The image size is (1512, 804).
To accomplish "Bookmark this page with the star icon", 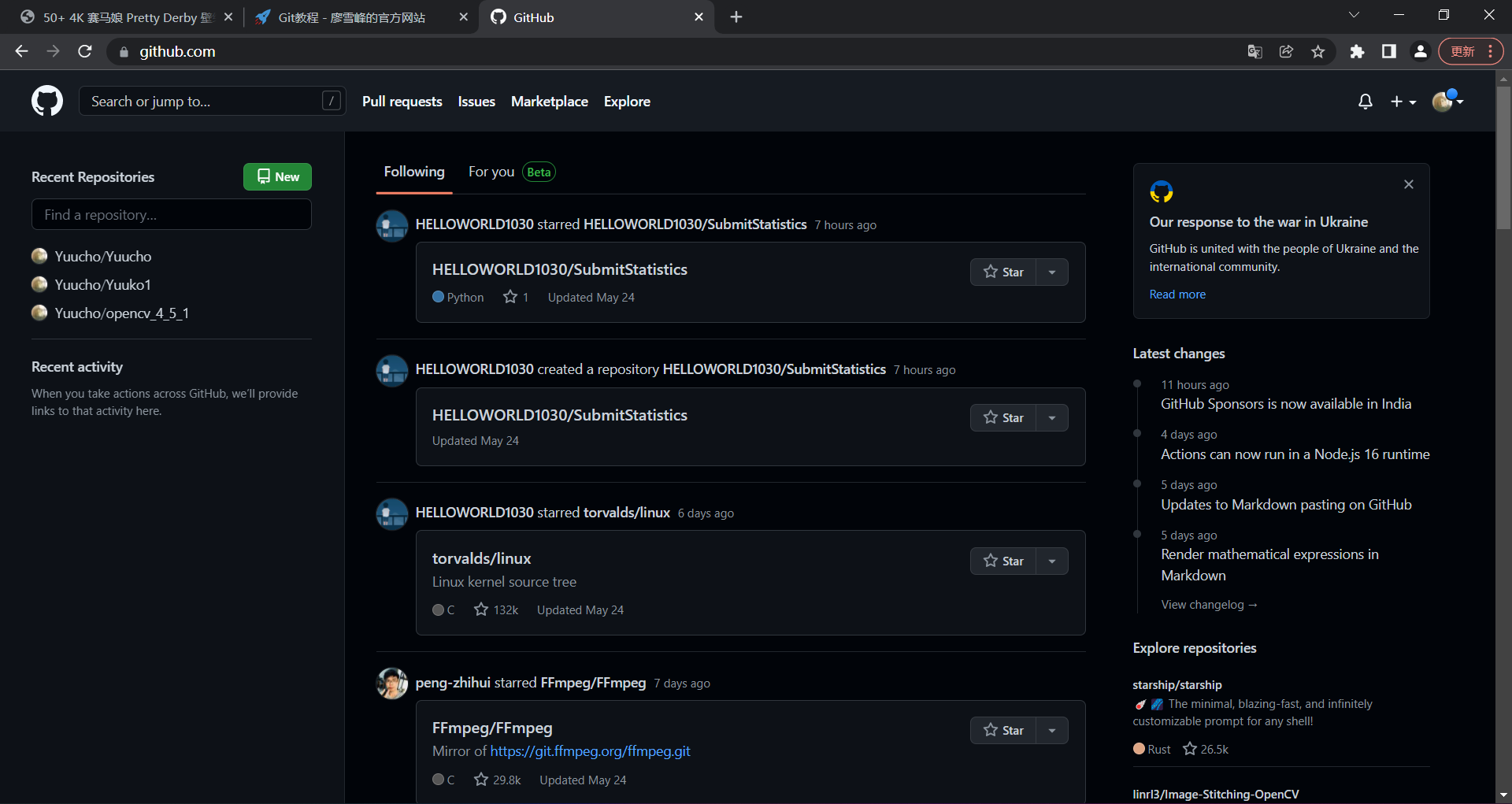I will (1318, 51).
